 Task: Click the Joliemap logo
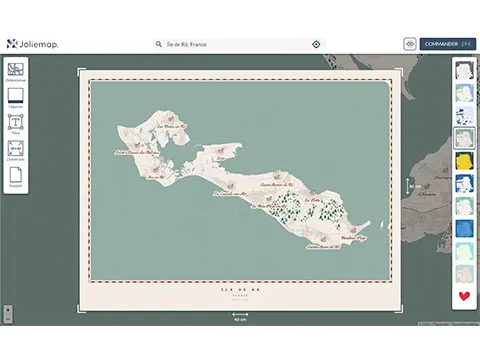pyautogui.click(x=32, y=44)
